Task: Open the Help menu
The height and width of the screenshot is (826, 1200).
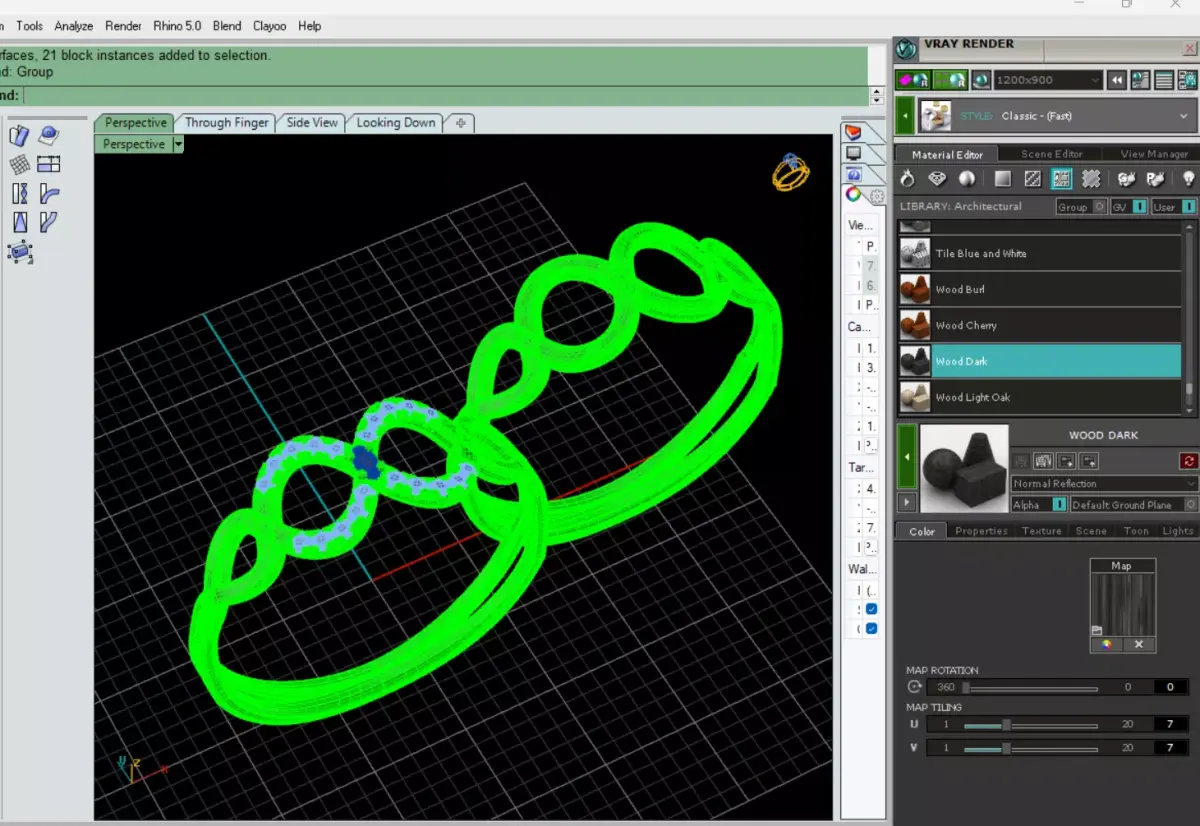Action: tap(309, 26)
